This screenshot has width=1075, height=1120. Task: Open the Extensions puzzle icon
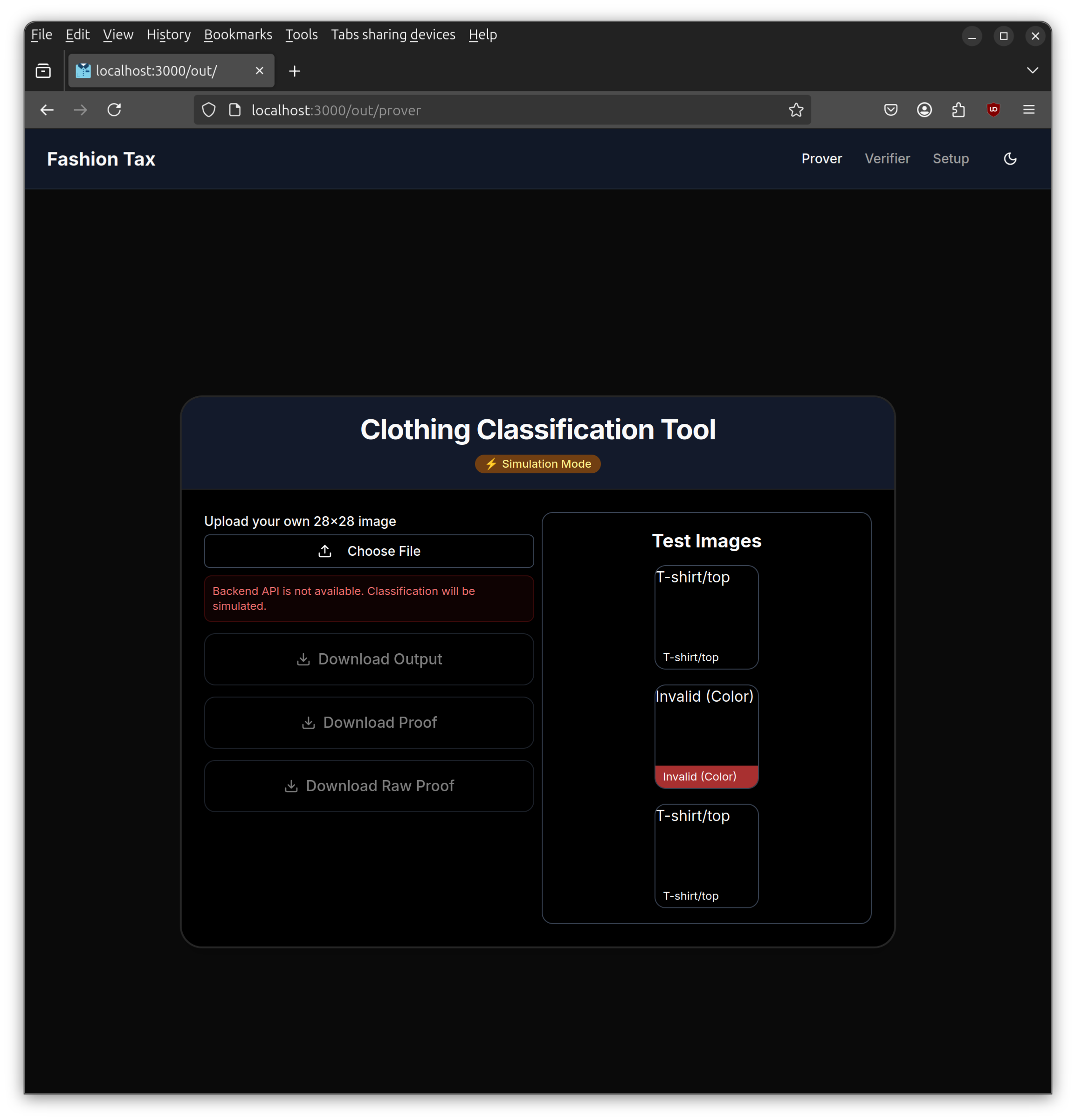[x=958, y=110]
